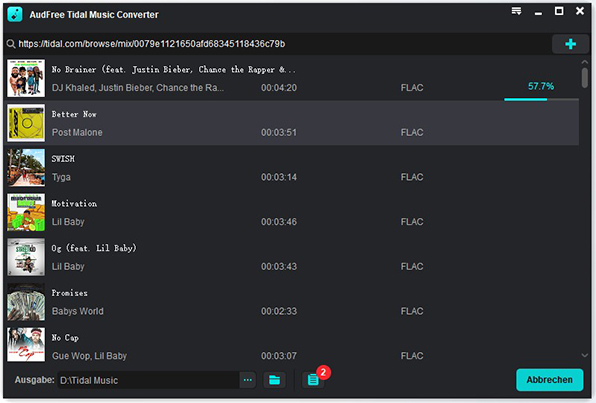Select the Better Now track title

74,114
